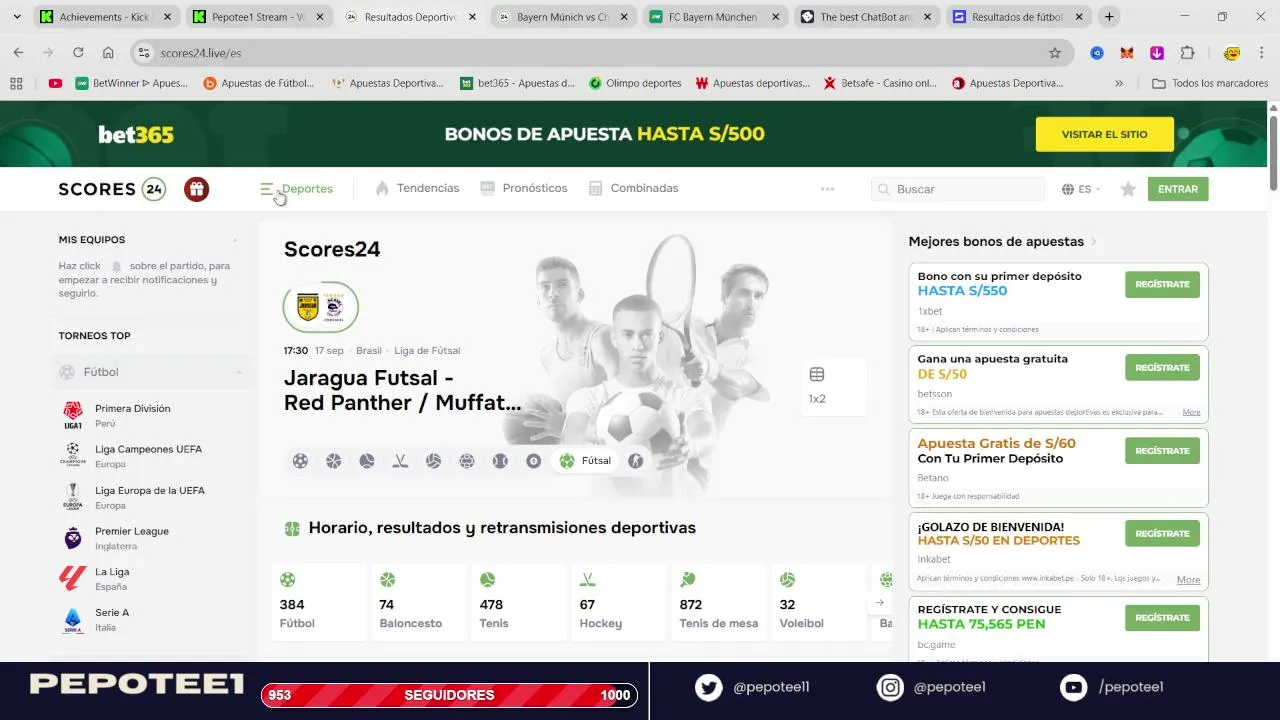Screen dimensions: 1280x720
Task: Click VISITAR EL SITIO on the bet365 banner
Action: [1104, 134]
